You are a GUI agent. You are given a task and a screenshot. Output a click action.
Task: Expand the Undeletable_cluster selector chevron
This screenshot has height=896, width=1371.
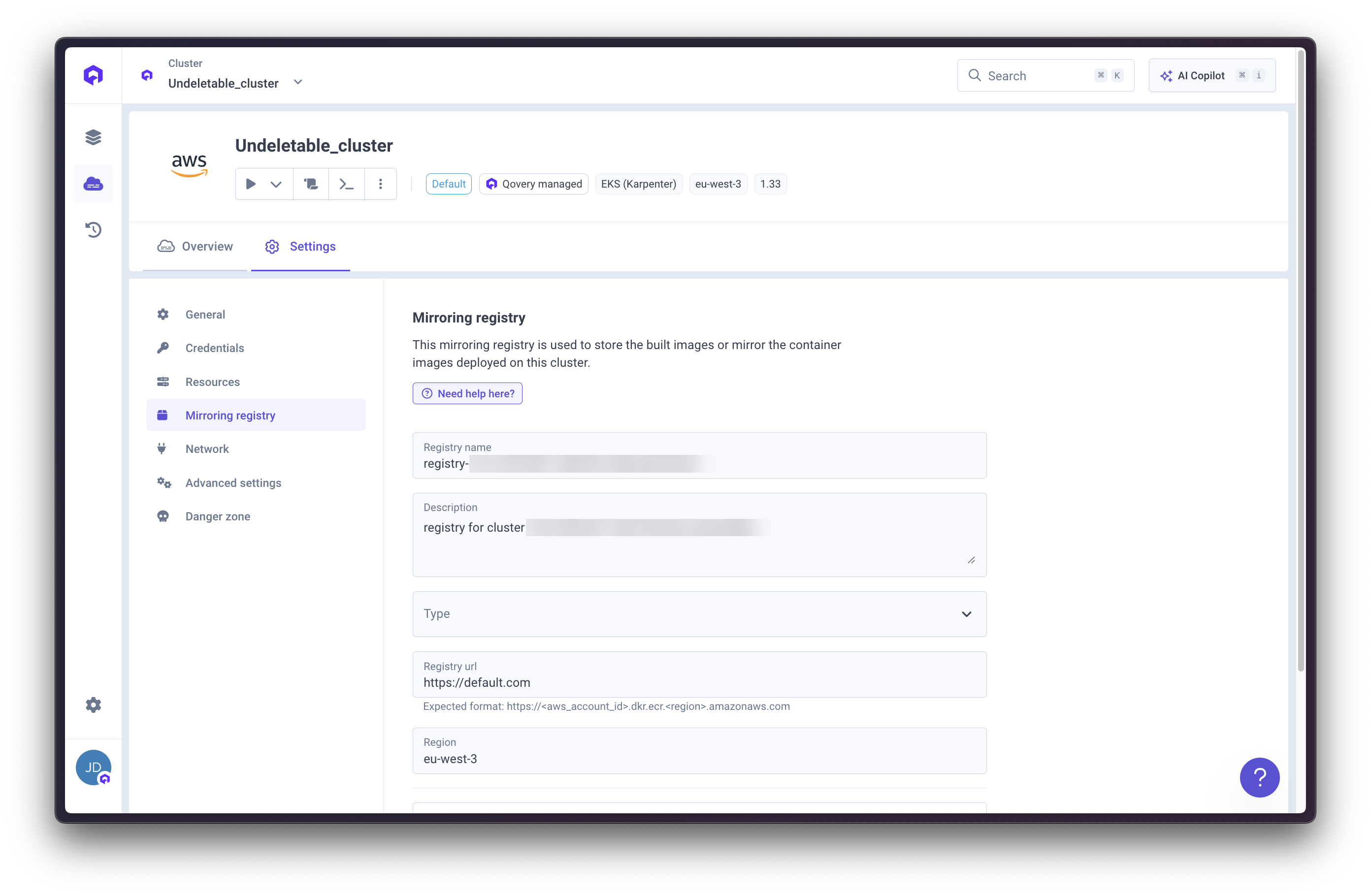pos(298,82)
